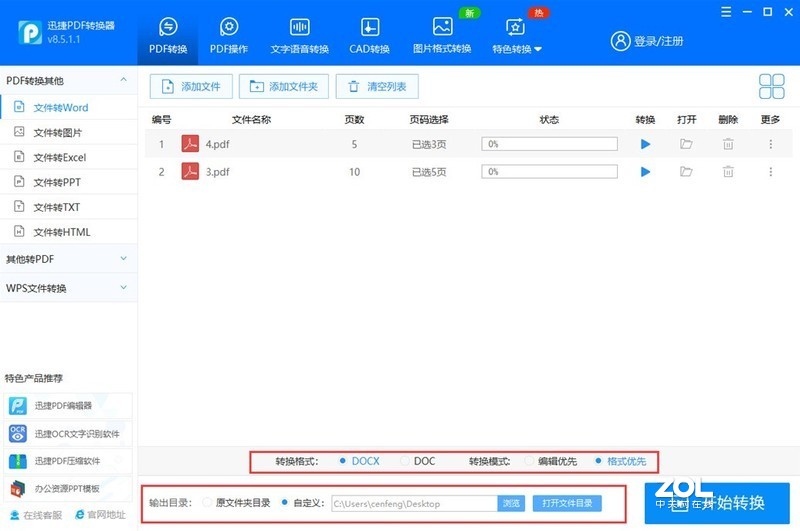Click the 登录/注册 user avatar icon
Viewport: 800px width, 531px height.
[x=620, y=41]
